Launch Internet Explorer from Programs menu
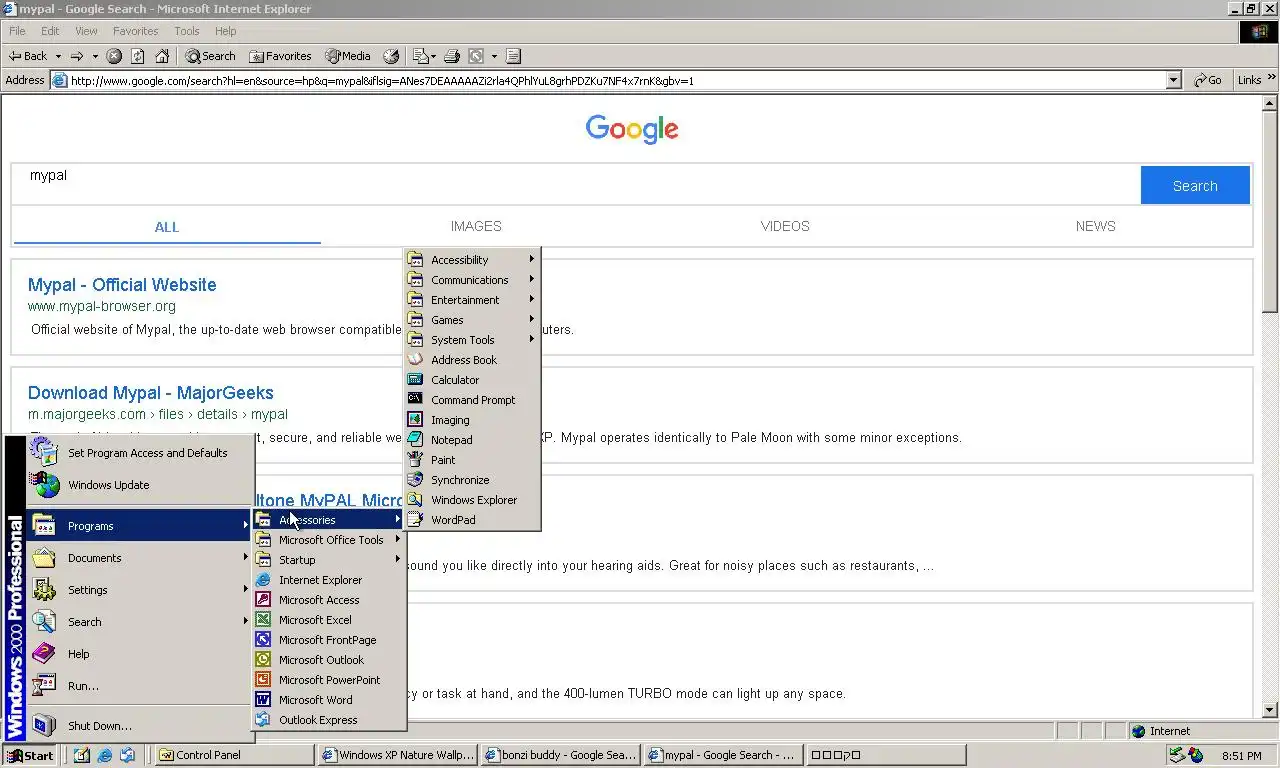Image resolution: width=1280 pixels, height=768 pixels. click(x=328, y=579)
